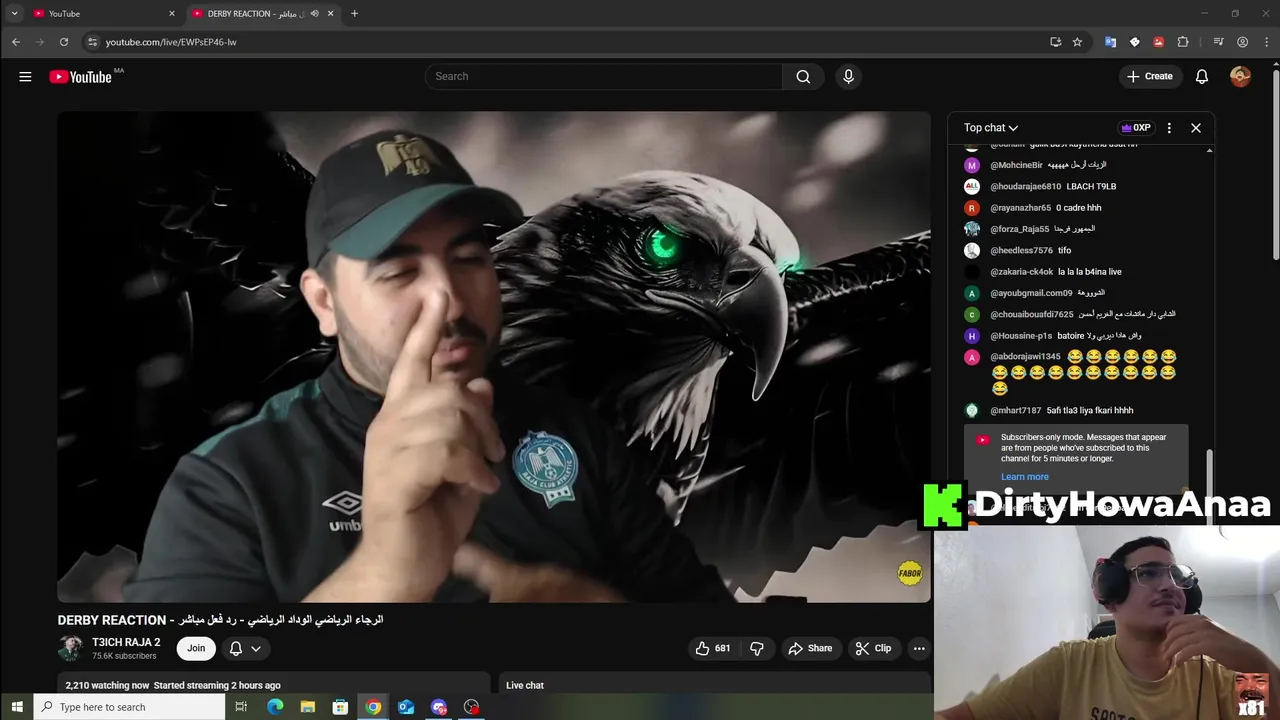Open the three-dot more actions under video

(919, 648)
